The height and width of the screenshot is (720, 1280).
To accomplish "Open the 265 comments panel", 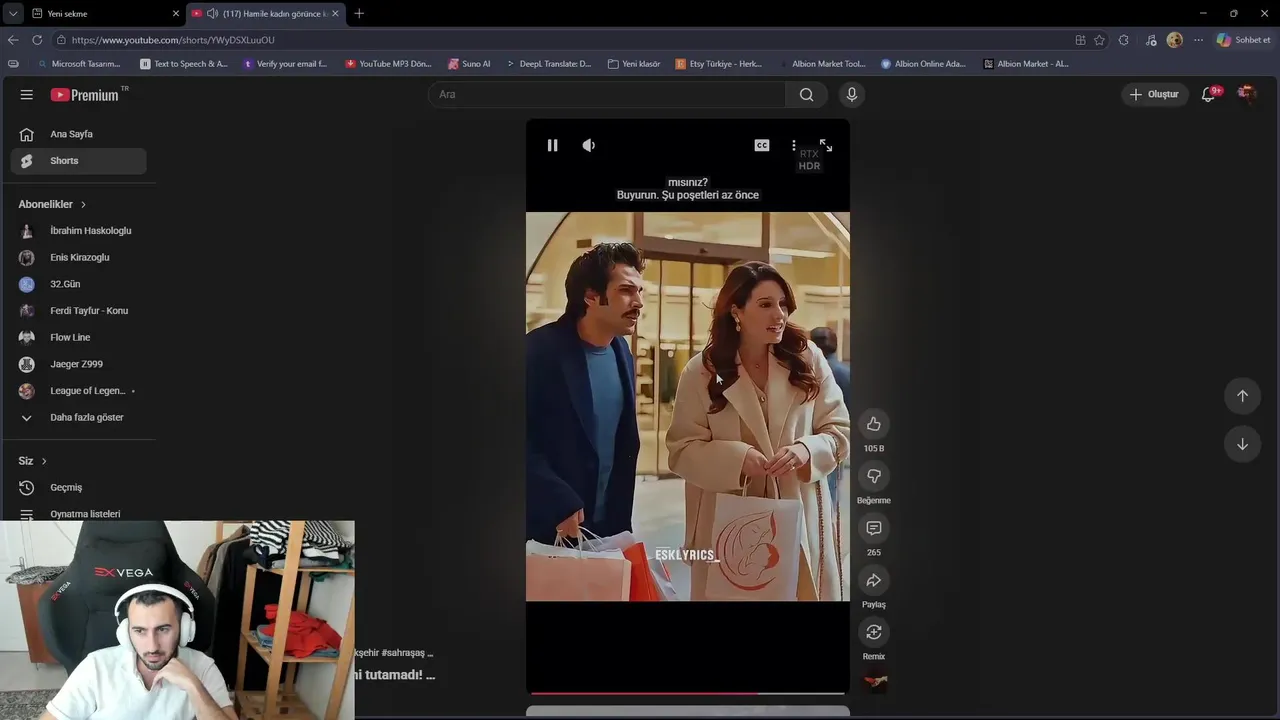I will tap(874, 528).
